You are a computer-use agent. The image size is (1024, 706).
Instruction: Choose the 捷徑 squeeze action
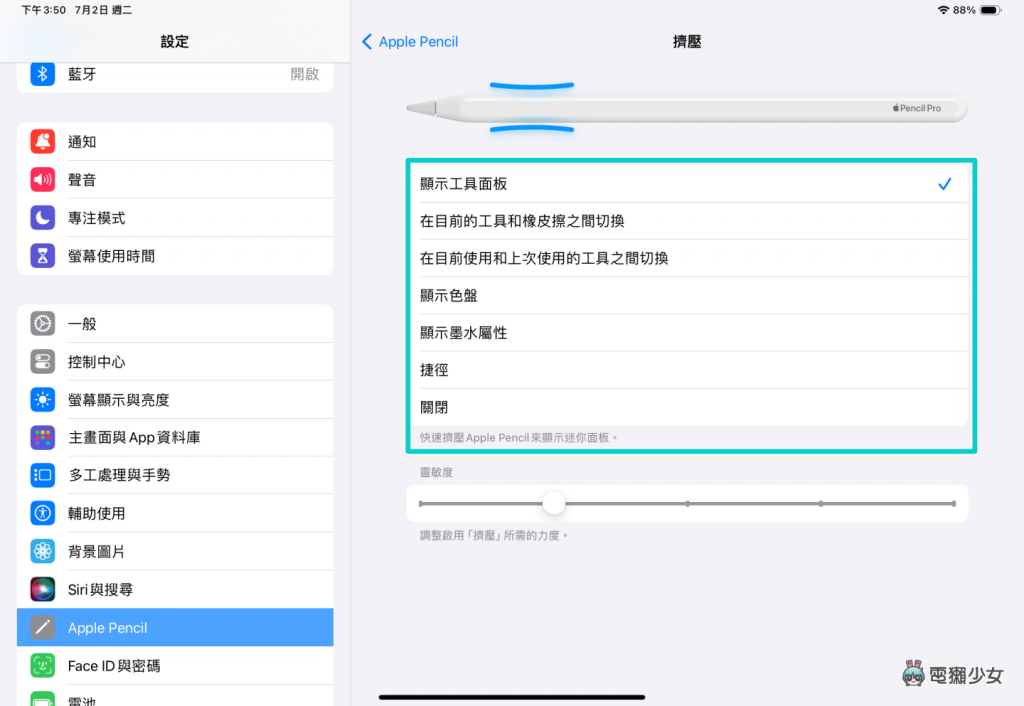coord(687,370)
